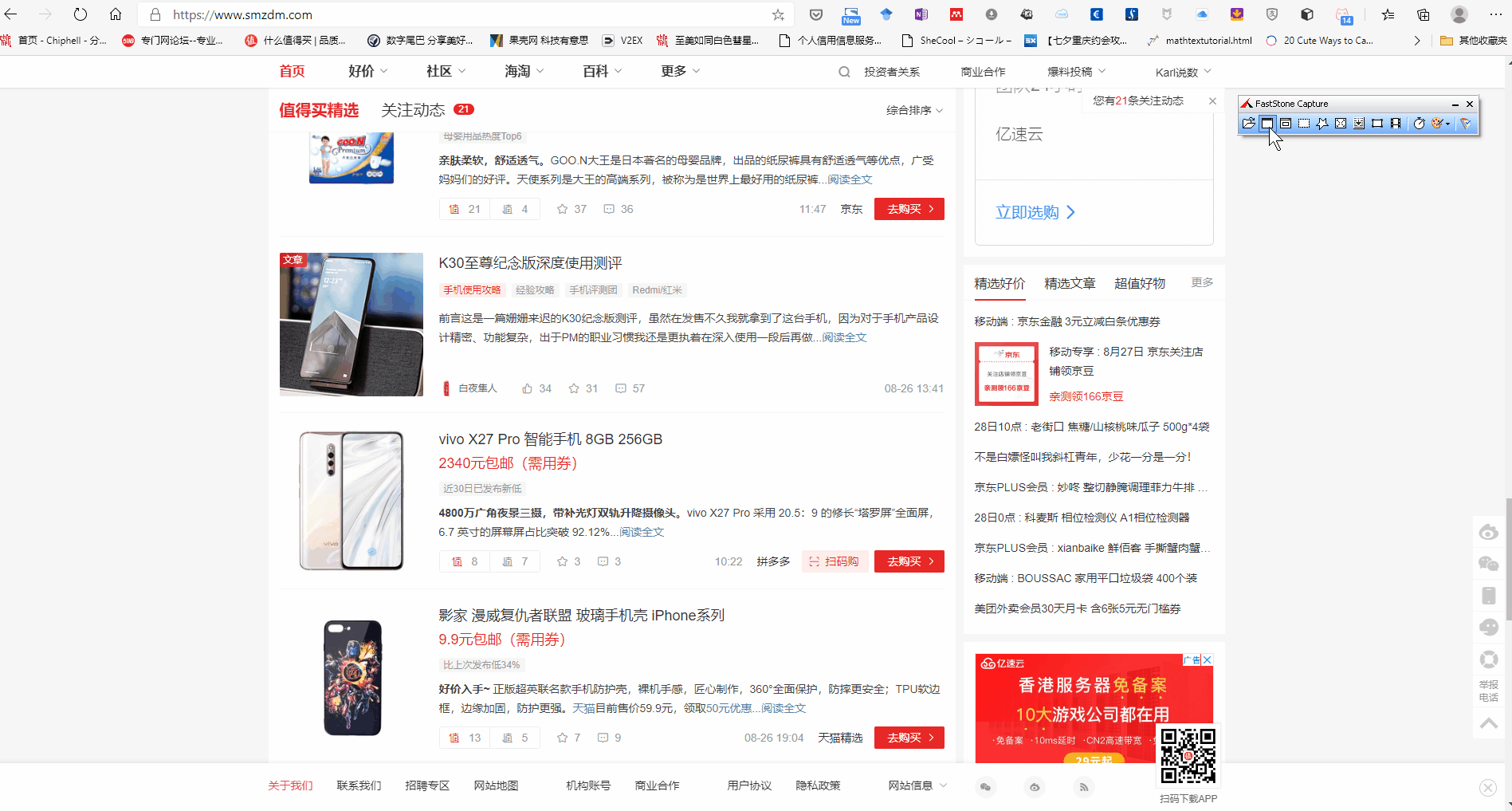
Task: Select Capture Fixed Region tool
Action: click(1377, 124)
